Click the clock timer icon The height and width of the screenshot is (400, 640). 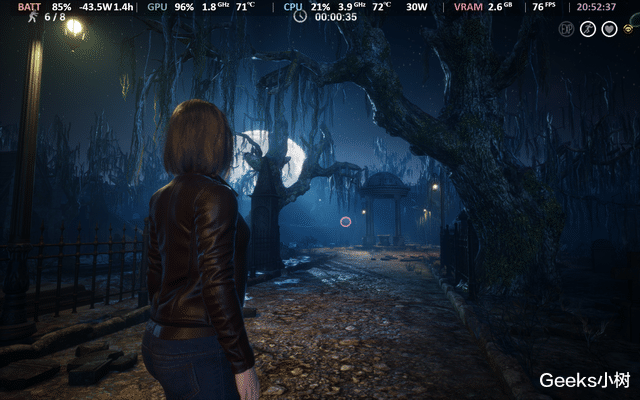pyautogui.click(x=300, y=16)
